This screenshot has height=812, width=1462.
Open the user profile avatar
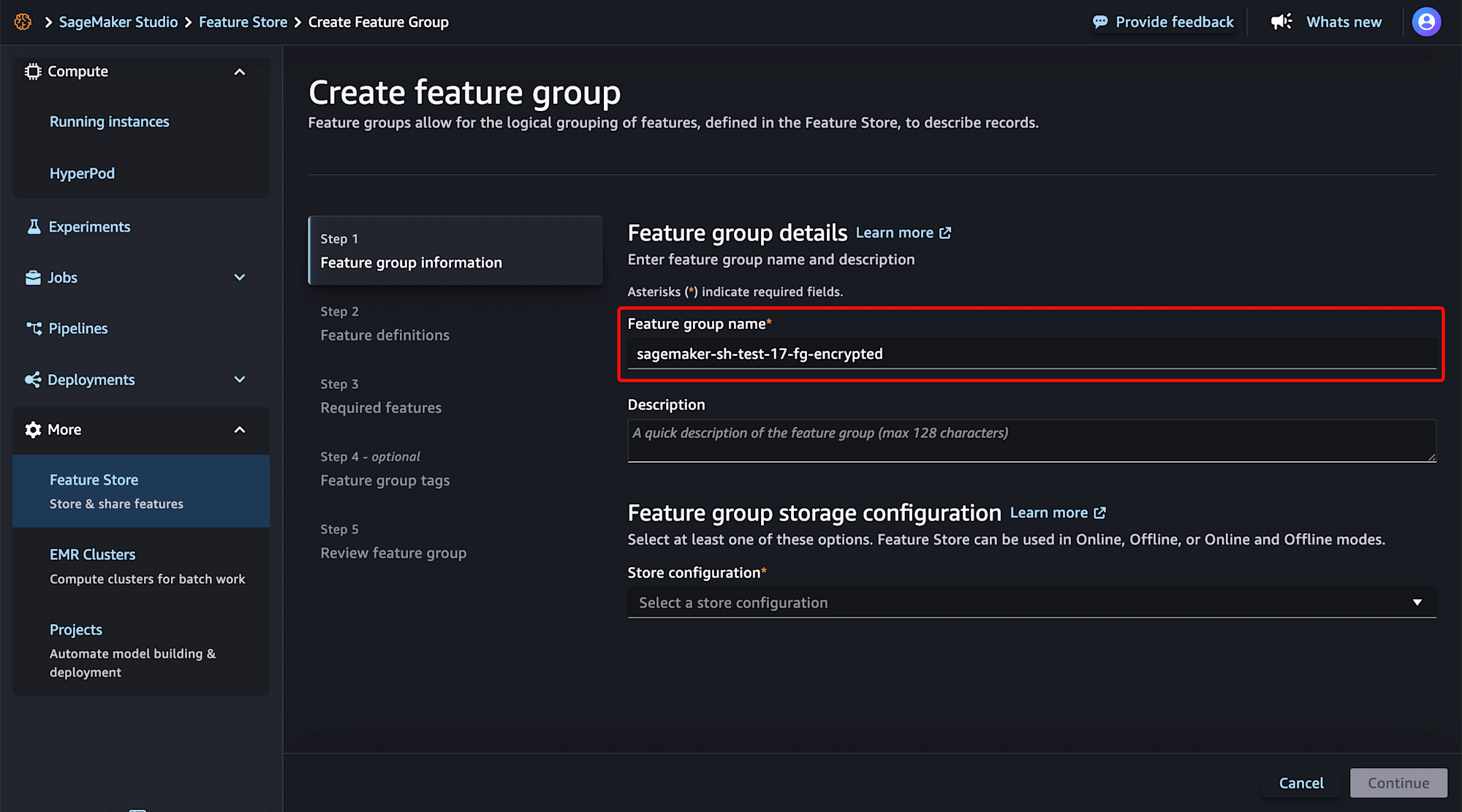(x=1426, y=22)
